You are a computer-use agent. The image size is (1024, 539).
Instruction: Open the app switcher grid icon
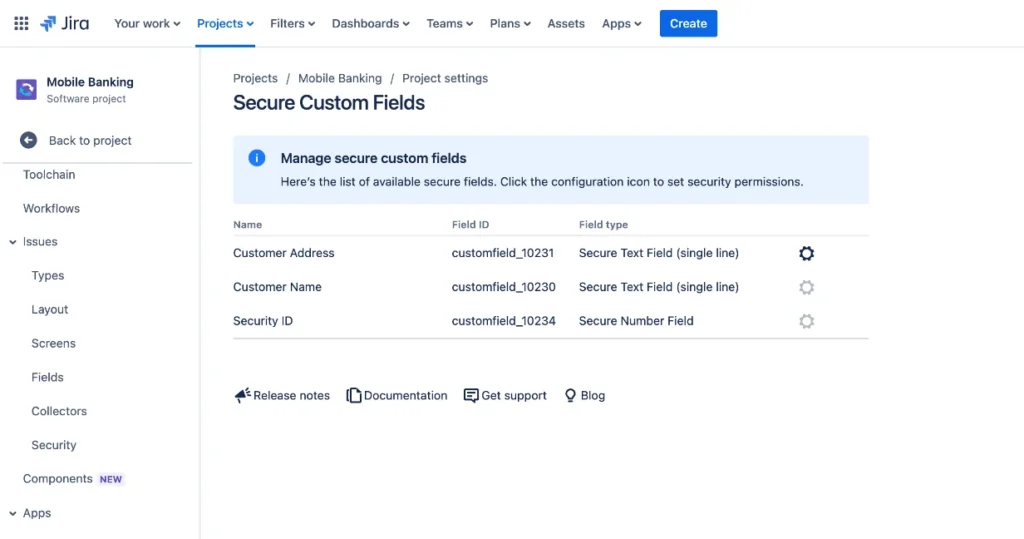(x=21, y=24)
